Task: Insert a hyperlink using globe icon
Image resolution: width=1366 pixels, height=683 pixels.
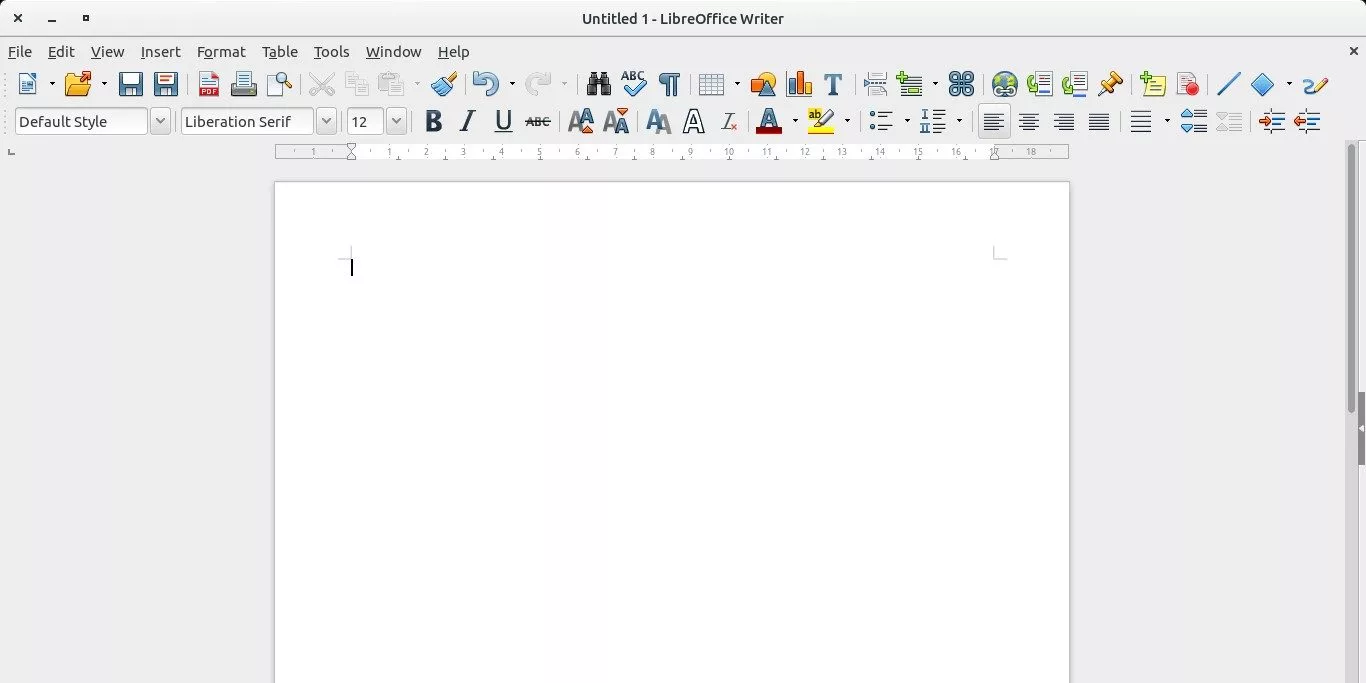Action: [x=1004, y=84]
